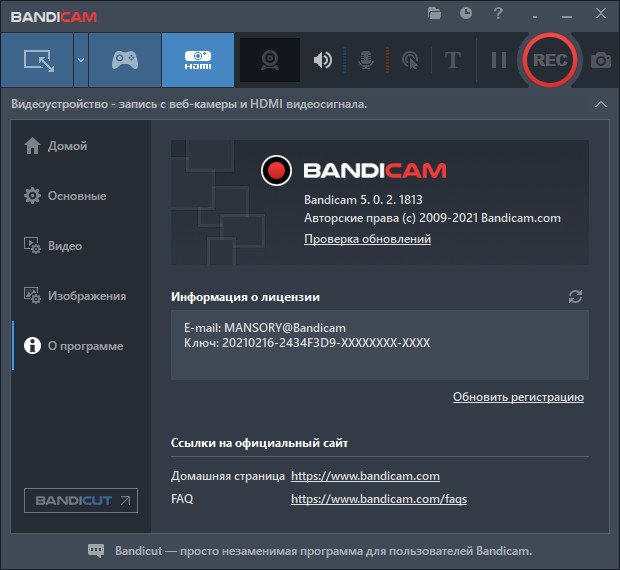The width and height of the screenshot is (620, 570).
Task: Open recording mode dropdown arrow
Action: (x=80, y=60)
